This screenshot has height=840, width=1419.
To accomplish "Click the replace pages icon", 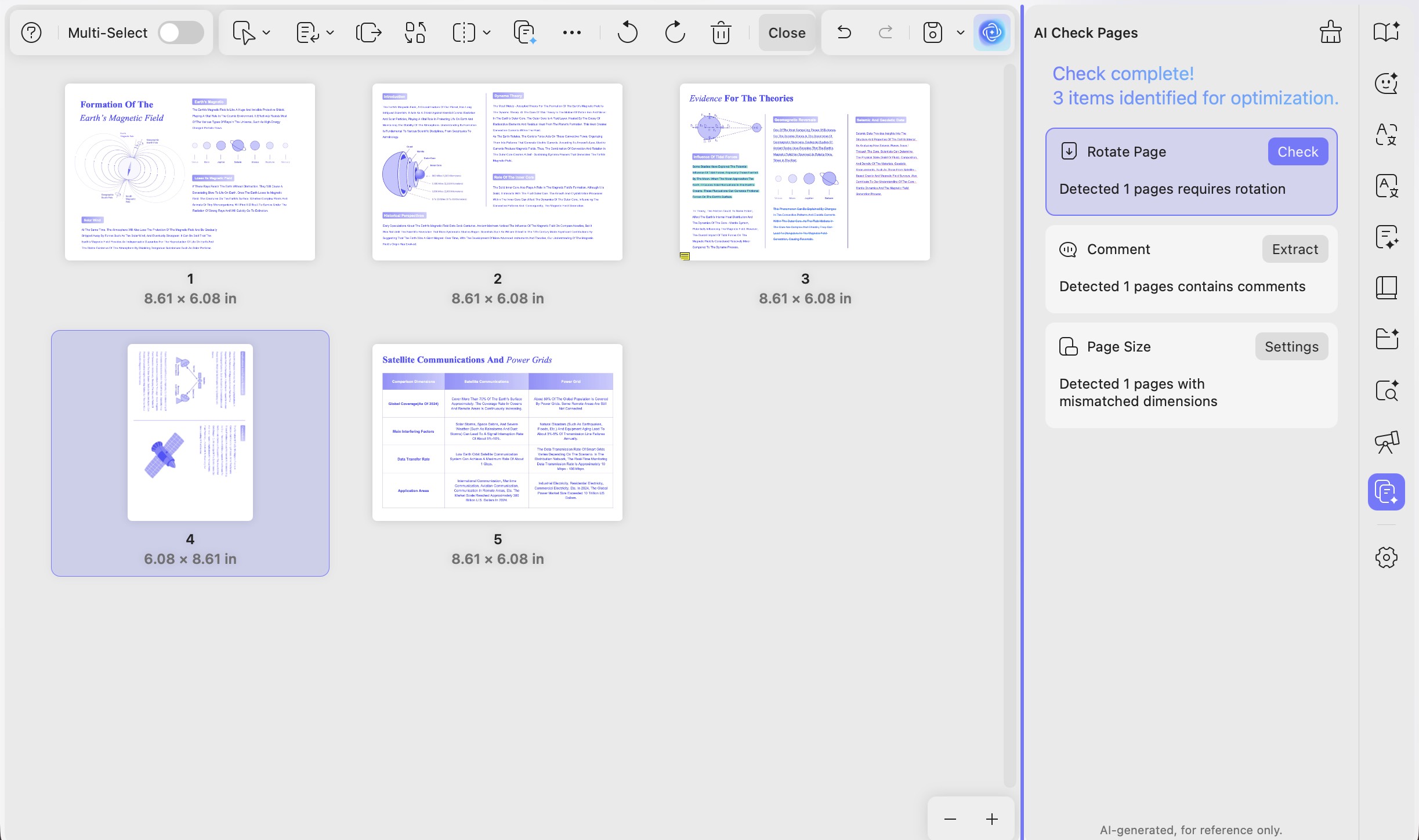I will point(415,33).
